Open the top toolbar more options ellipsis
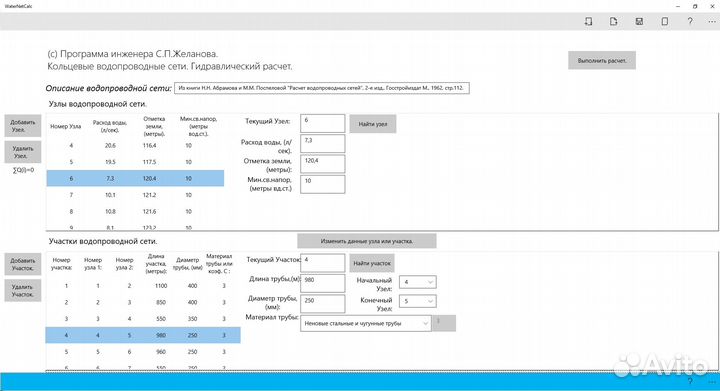 [712, 21]
